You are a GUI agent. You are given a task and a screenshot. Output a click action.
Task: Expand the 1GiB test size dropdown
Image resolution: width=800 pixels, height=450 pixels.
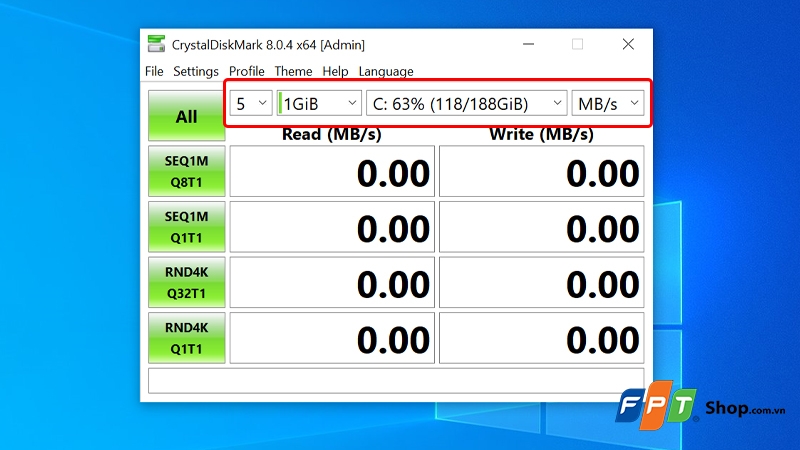(319, 103)
